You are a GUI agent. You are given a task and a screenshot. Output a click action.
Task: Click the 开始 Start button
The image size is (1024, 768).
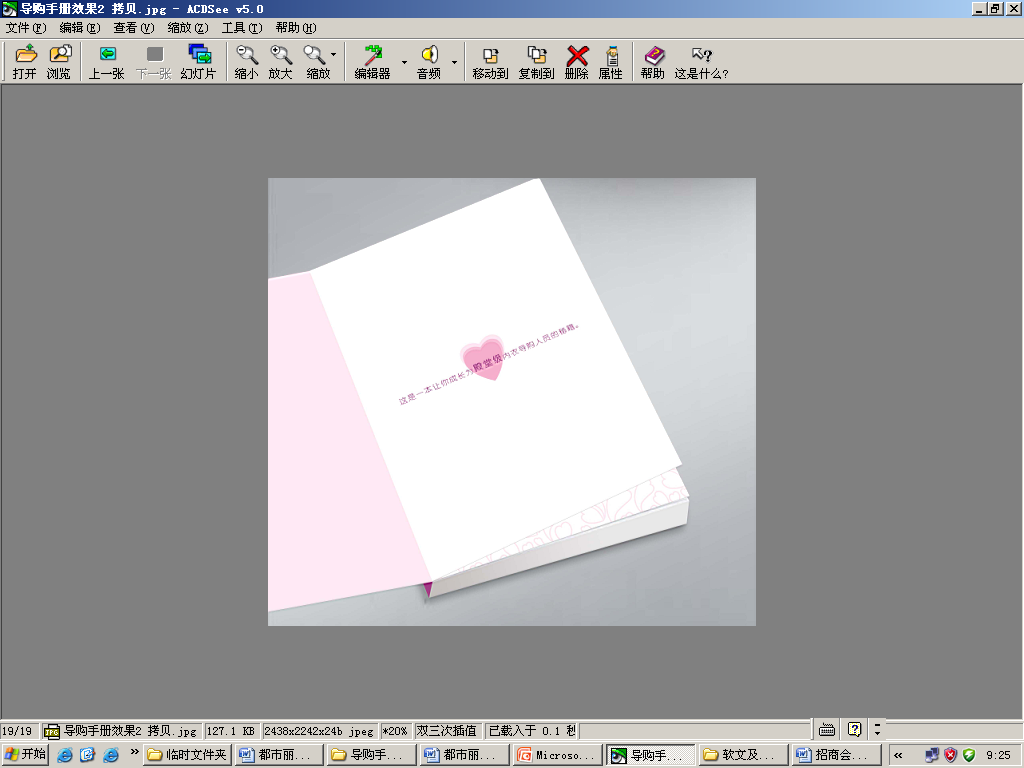click(26, 754)
